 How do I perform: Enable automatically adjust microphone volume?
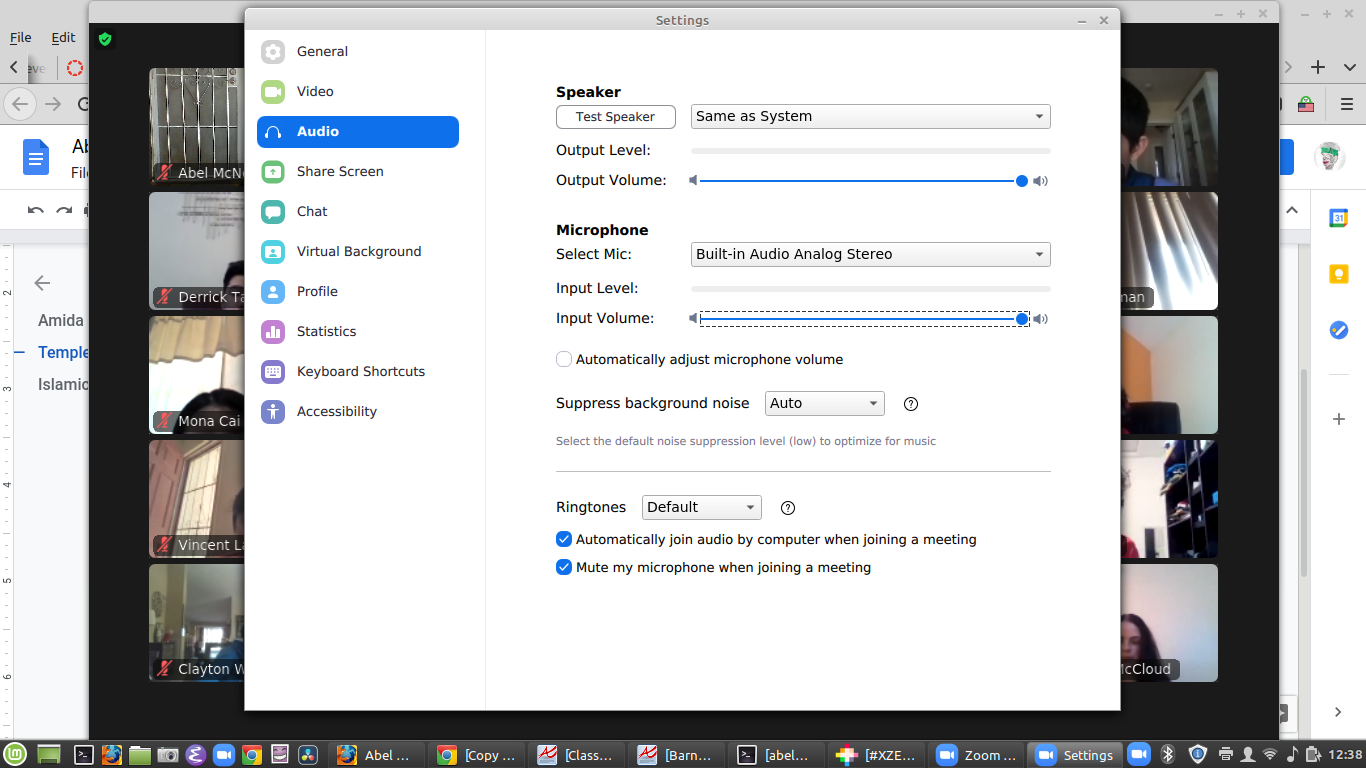click(564, 359)
